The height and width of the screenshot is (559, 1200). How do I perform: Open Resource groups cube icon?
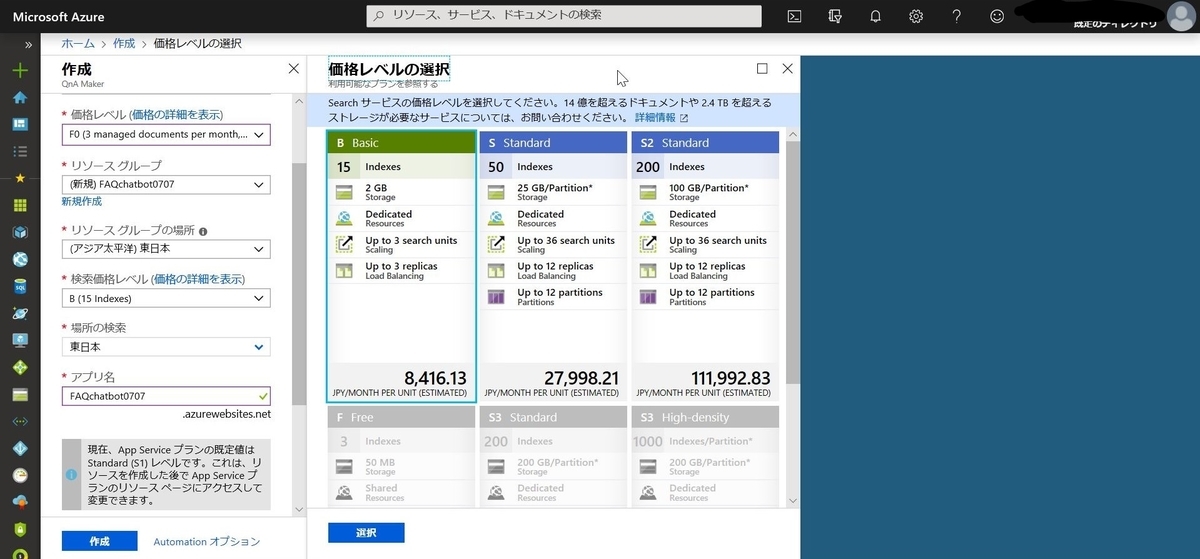[19, 232]
